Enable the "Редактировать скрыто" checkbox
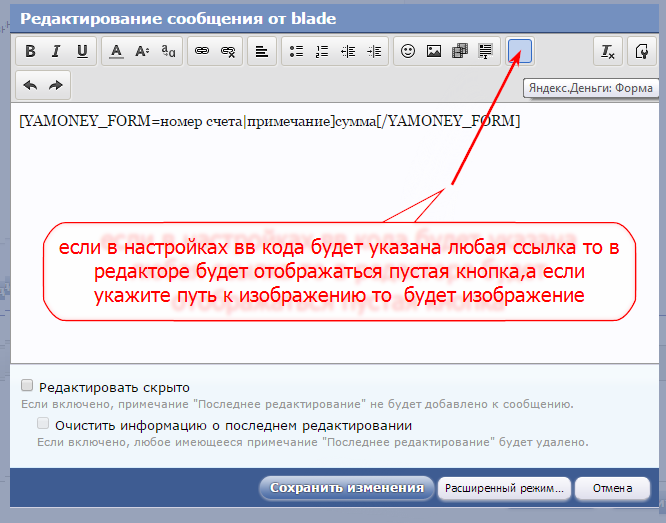666x523 pixels. coord(28,385)
